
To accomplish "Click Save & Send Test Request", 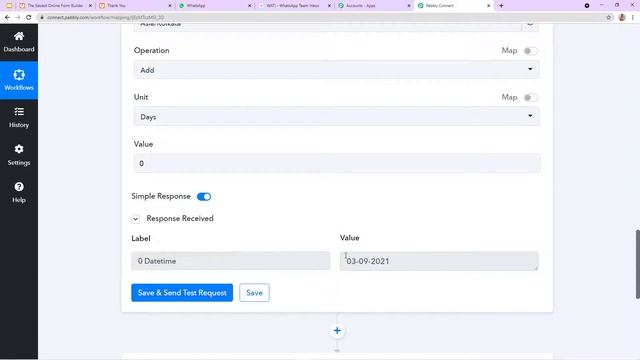I will (x=182, y=293).
